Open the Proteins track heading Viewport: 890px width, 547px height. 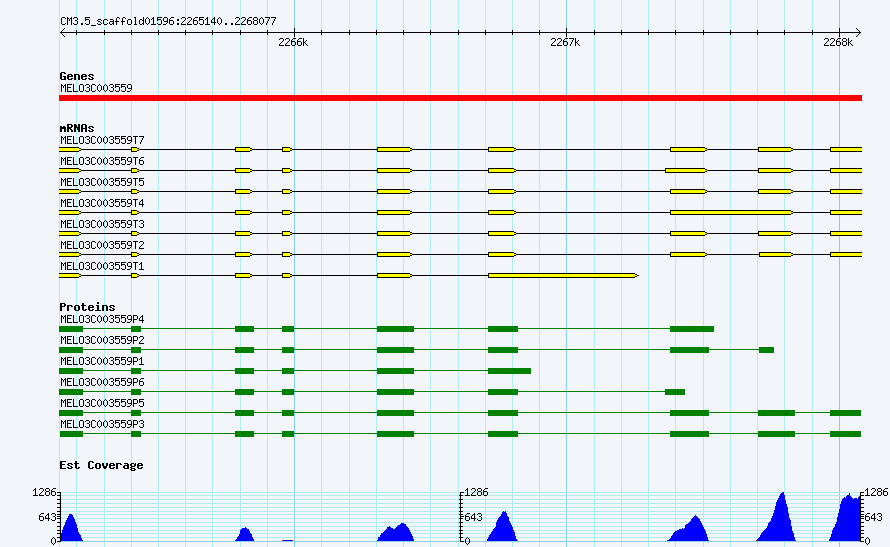click(87, 307)
